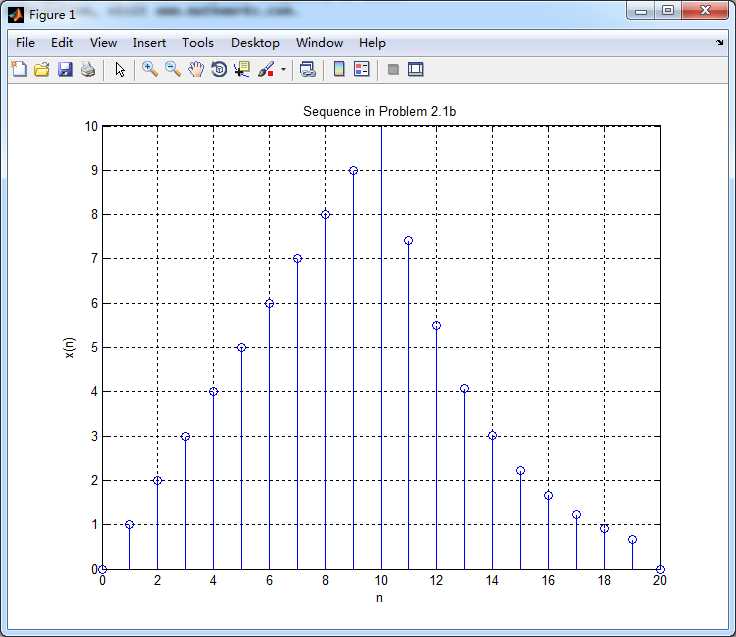This screenshot has width=736, height=637.
Task: Open a file with the folder icon
Action: point(42,69)
